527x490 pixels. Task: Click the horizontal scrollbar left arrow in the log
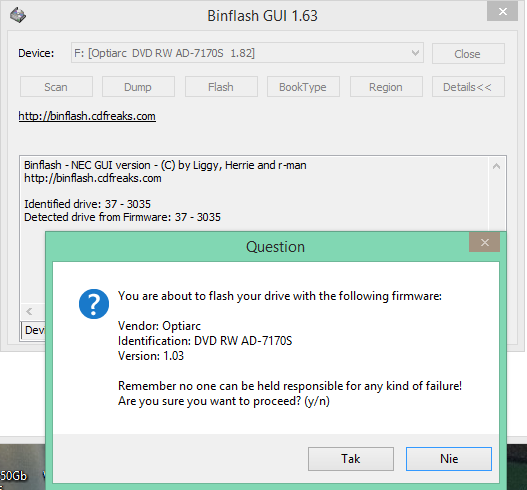pos(29,312)
